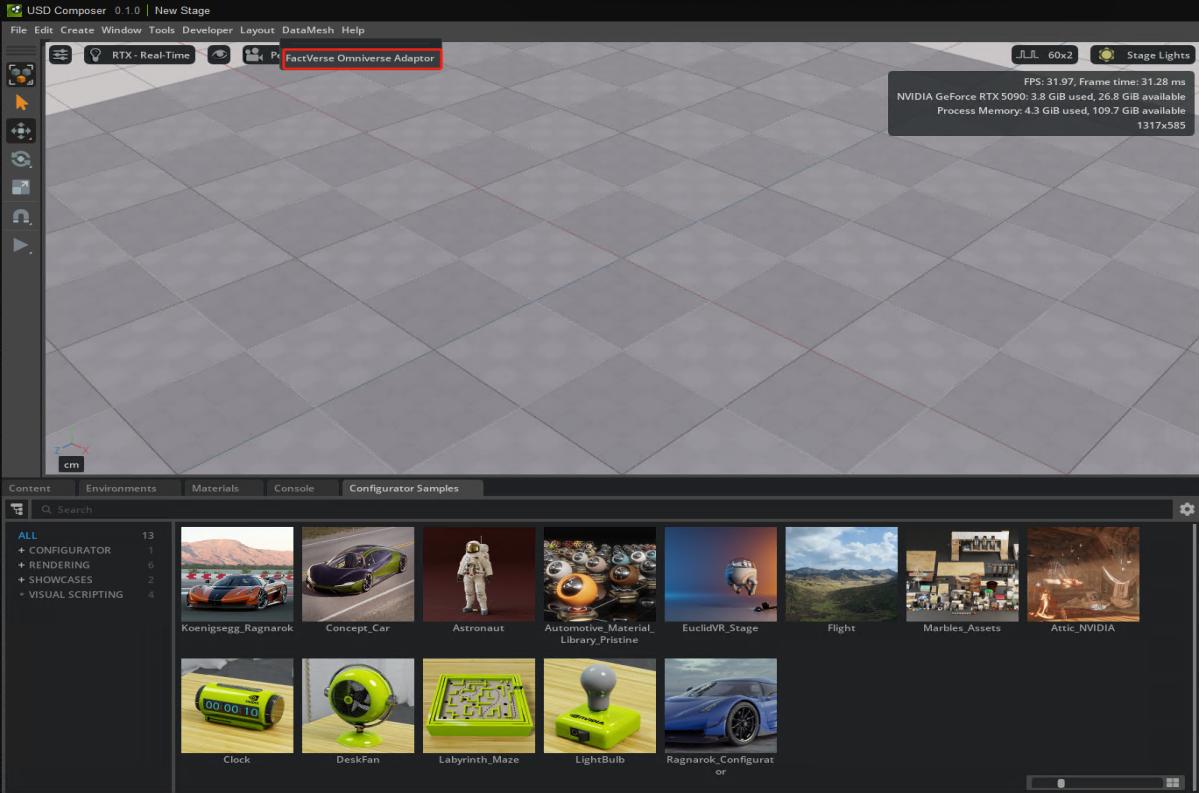
Task: Click the NVIDIA USD Composer app logo
Action: [x=14, y=10]
